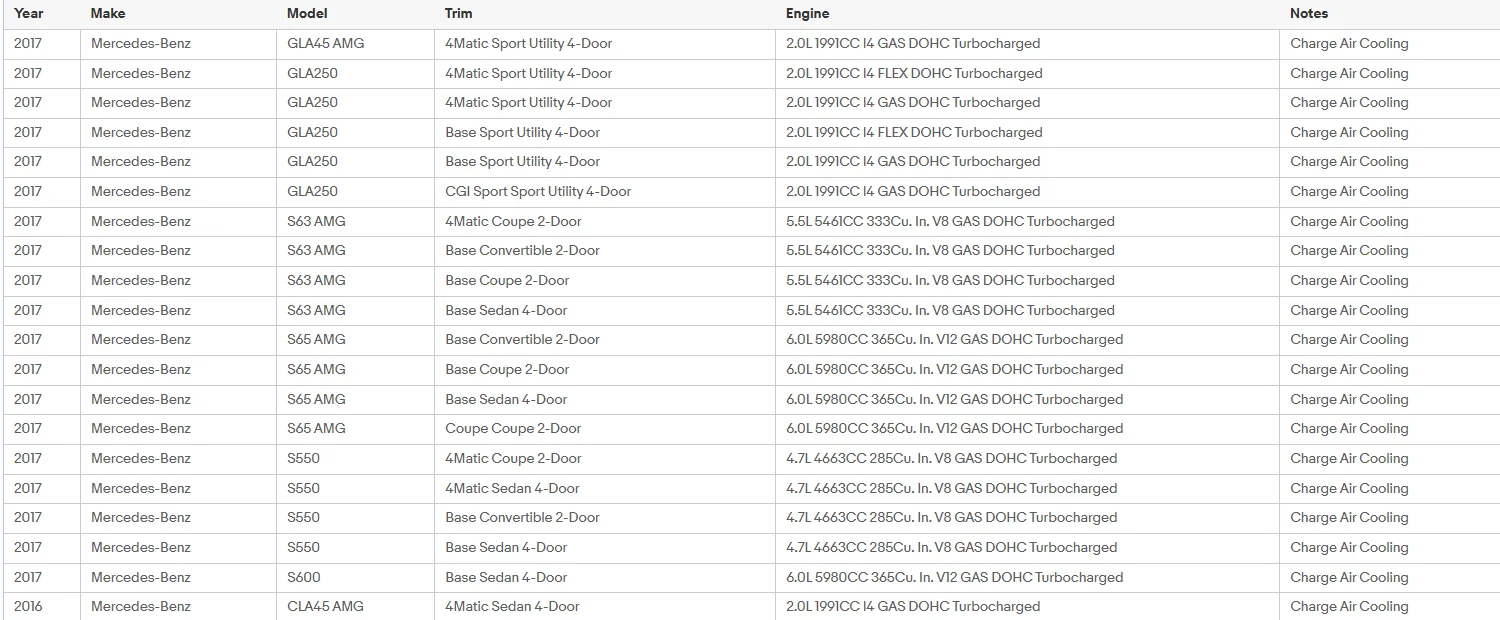Click "2017" in the S600 row
This screenshot has width=1500, height=620.
[28, 577]
